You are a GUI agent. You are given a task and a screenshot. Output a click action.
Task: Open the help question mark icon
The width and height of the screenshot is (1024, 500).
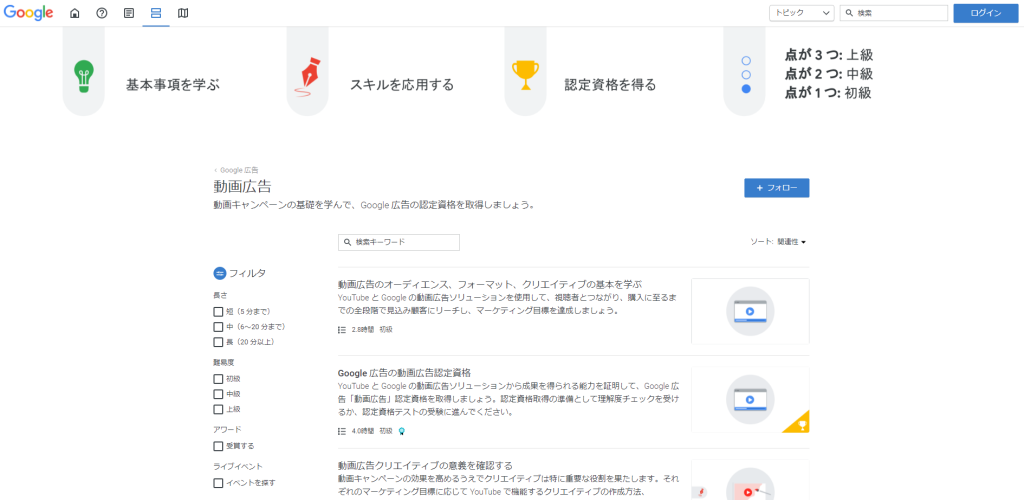102,13
